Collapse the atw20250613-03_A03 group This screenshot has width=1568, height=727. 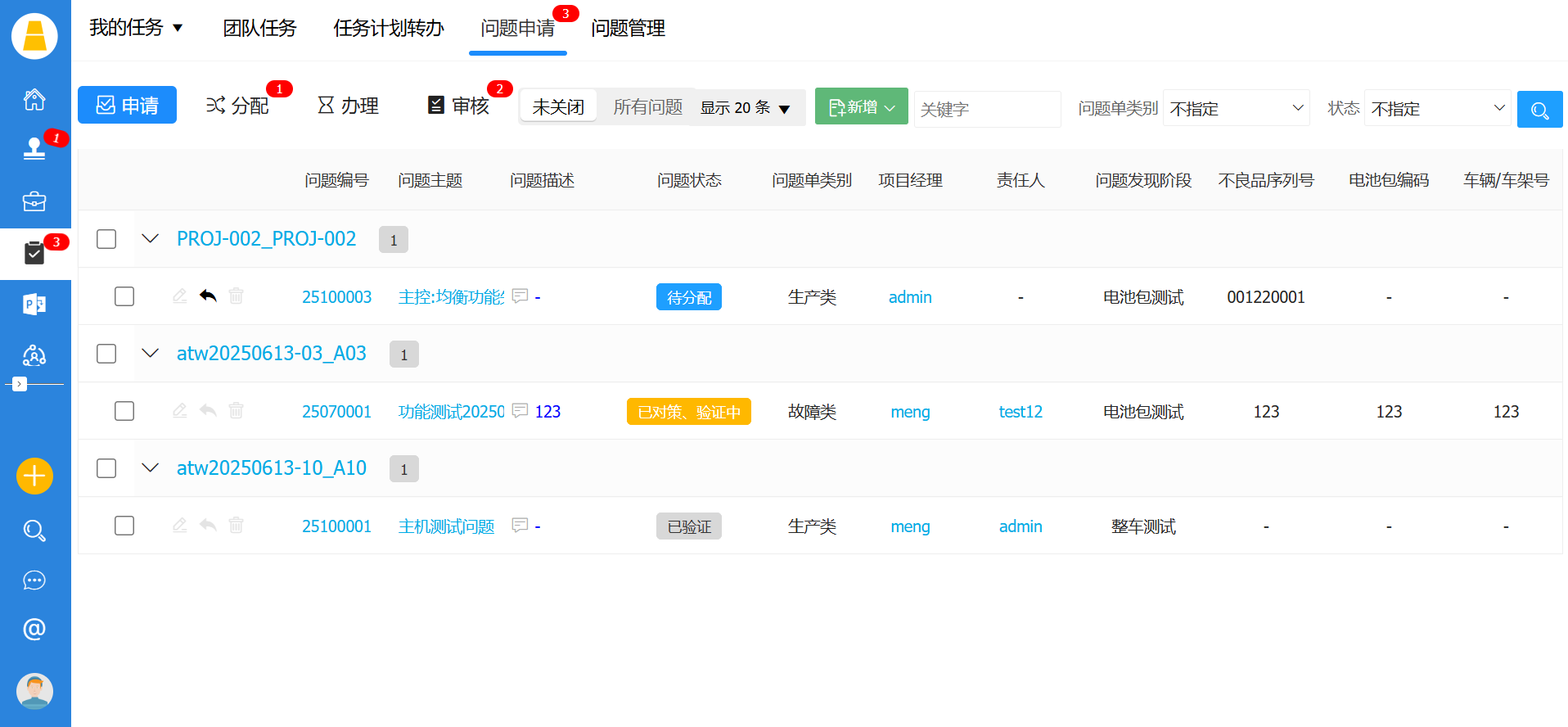pyautogui.click(x=150, y=354)
